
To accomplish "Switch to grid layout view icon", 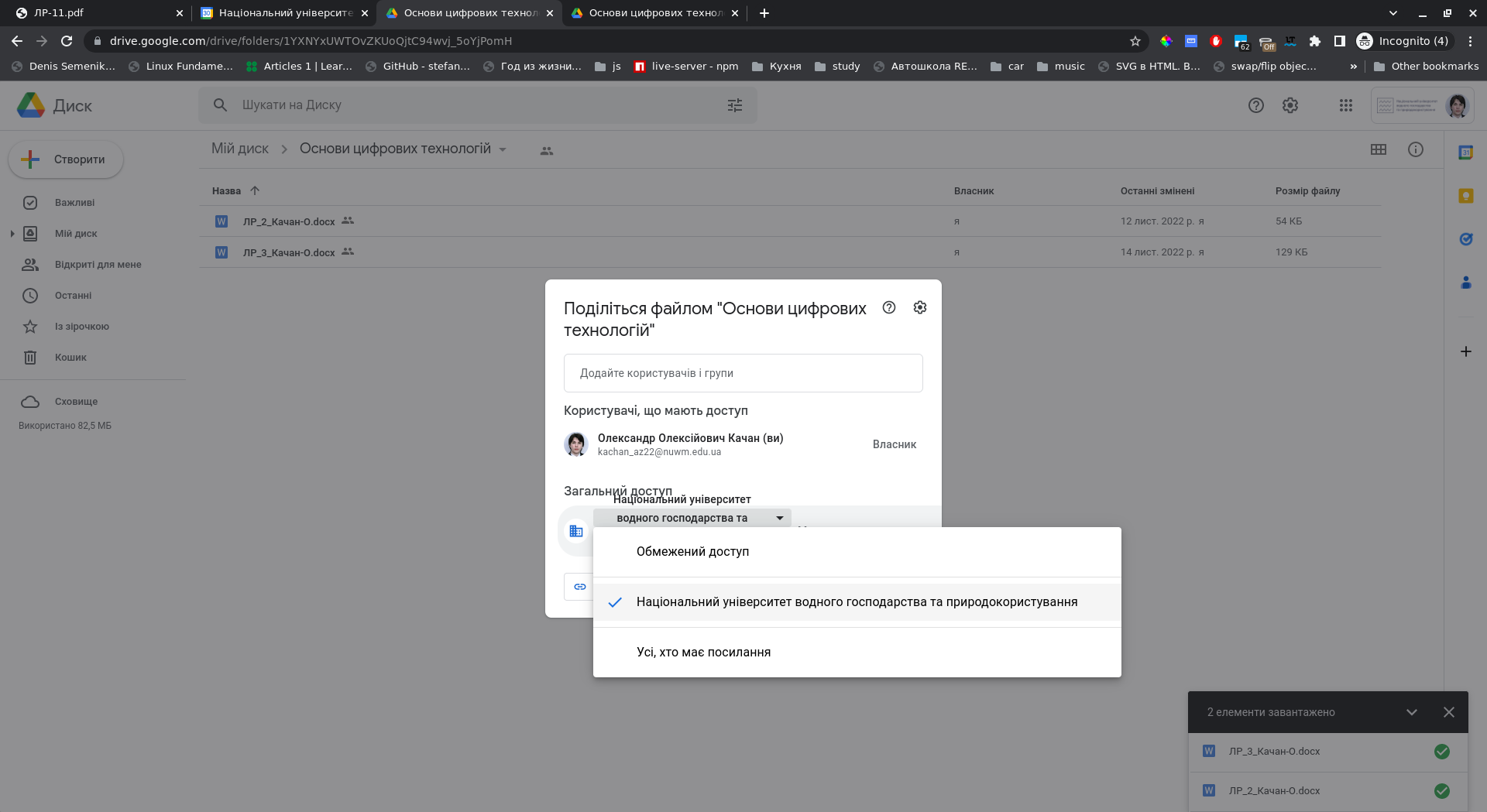I will point(1378,149).
